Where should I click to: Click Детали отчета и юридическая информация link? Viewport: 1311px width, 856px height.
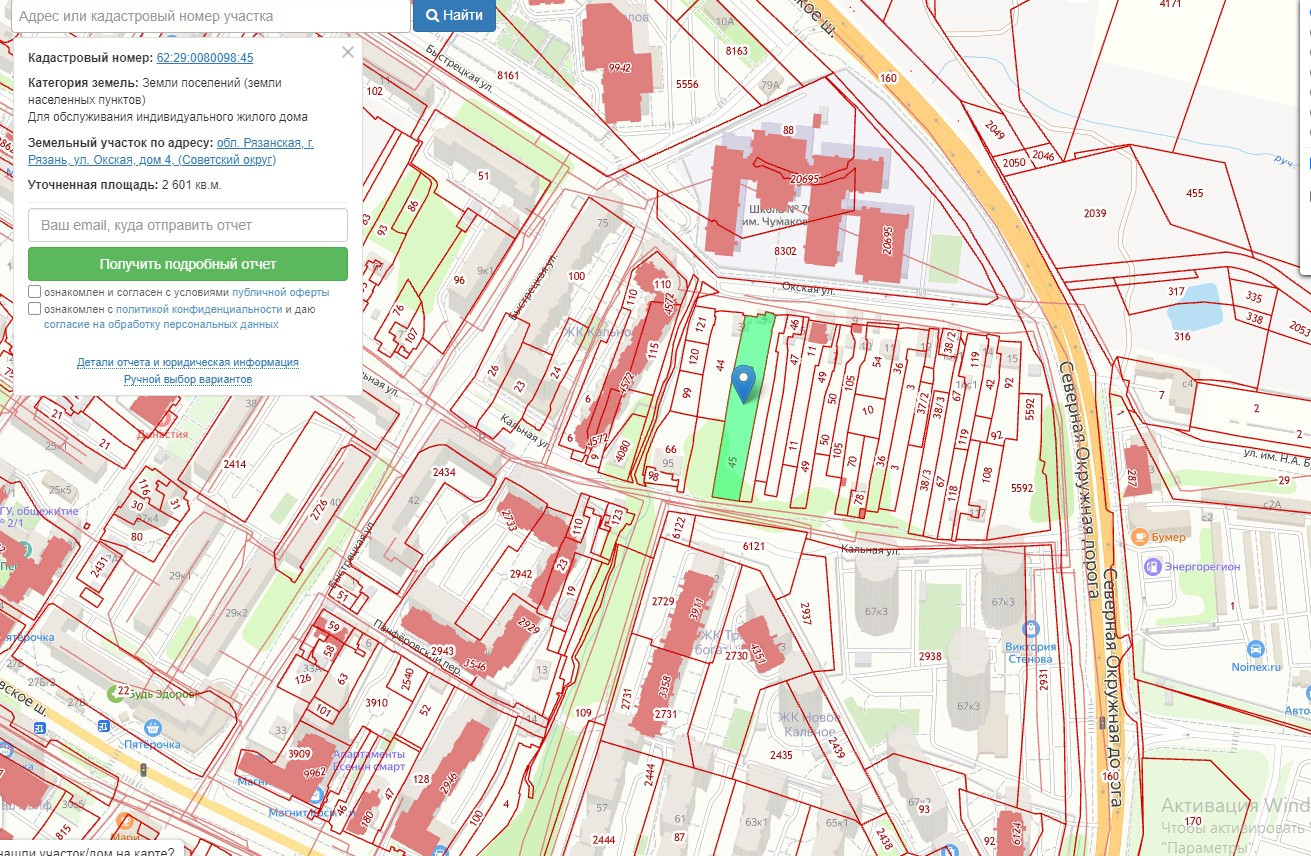pyautogui.click(x=188, y=362)
